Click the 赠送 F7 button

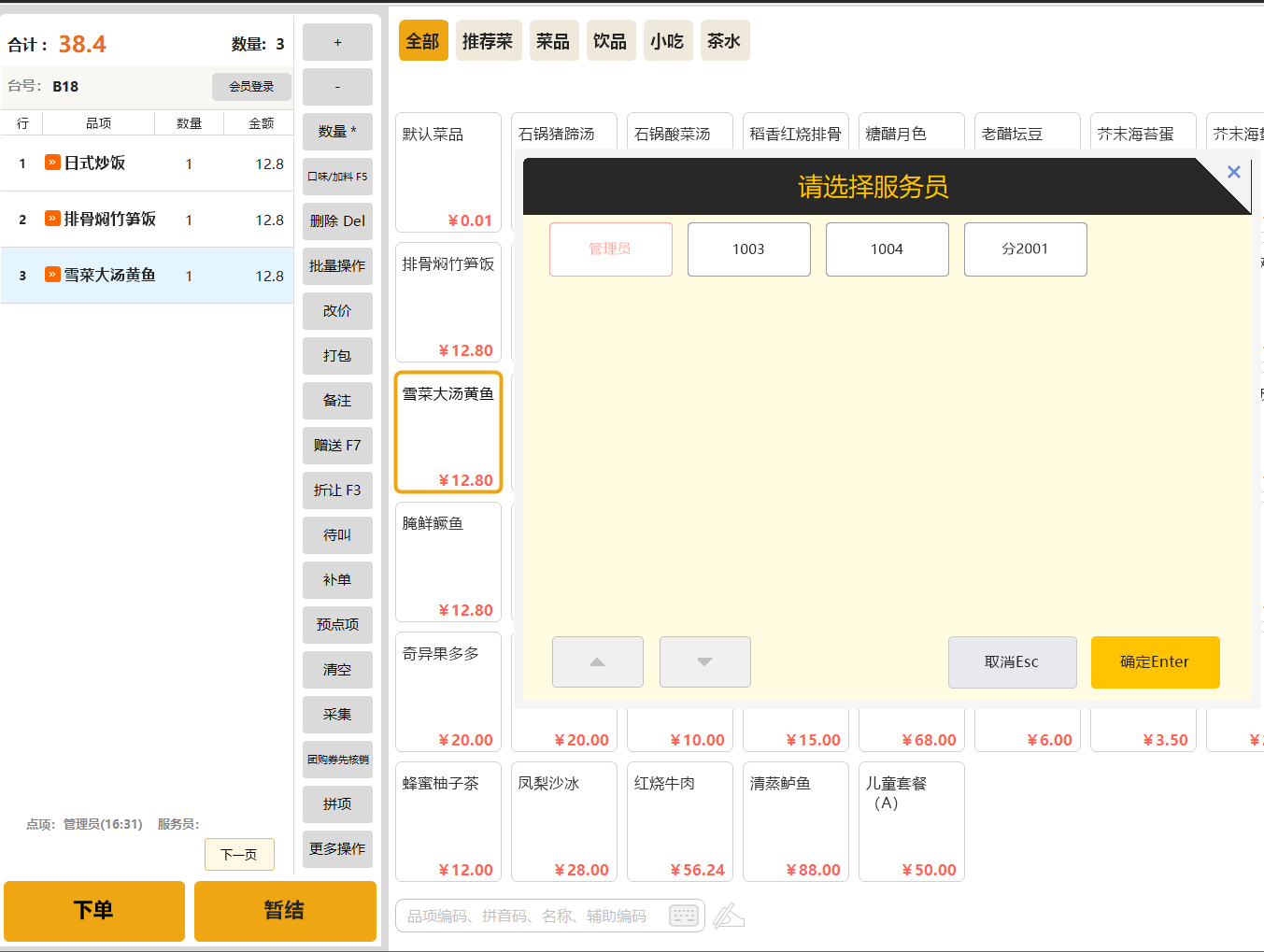click(x=337, y=446)
